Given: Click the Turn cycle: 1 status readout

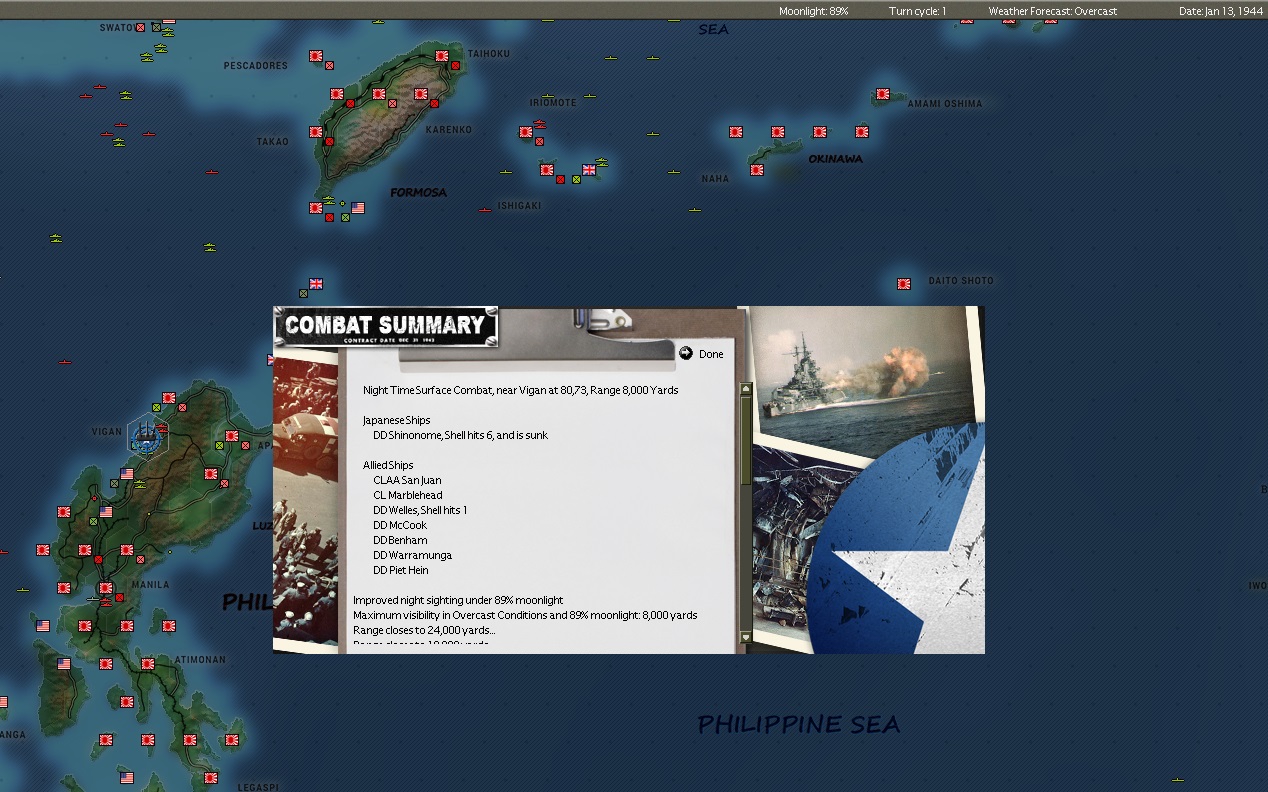Looking at the screenshot, I should (917, 11).
